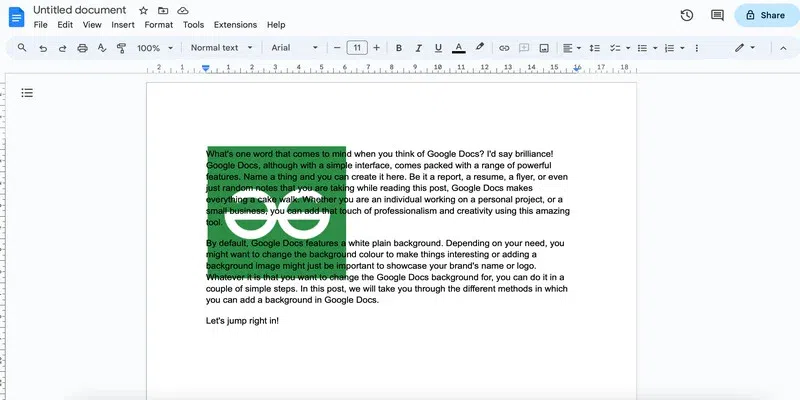
Task: Open the text color picker
Action: coord(459,48)
